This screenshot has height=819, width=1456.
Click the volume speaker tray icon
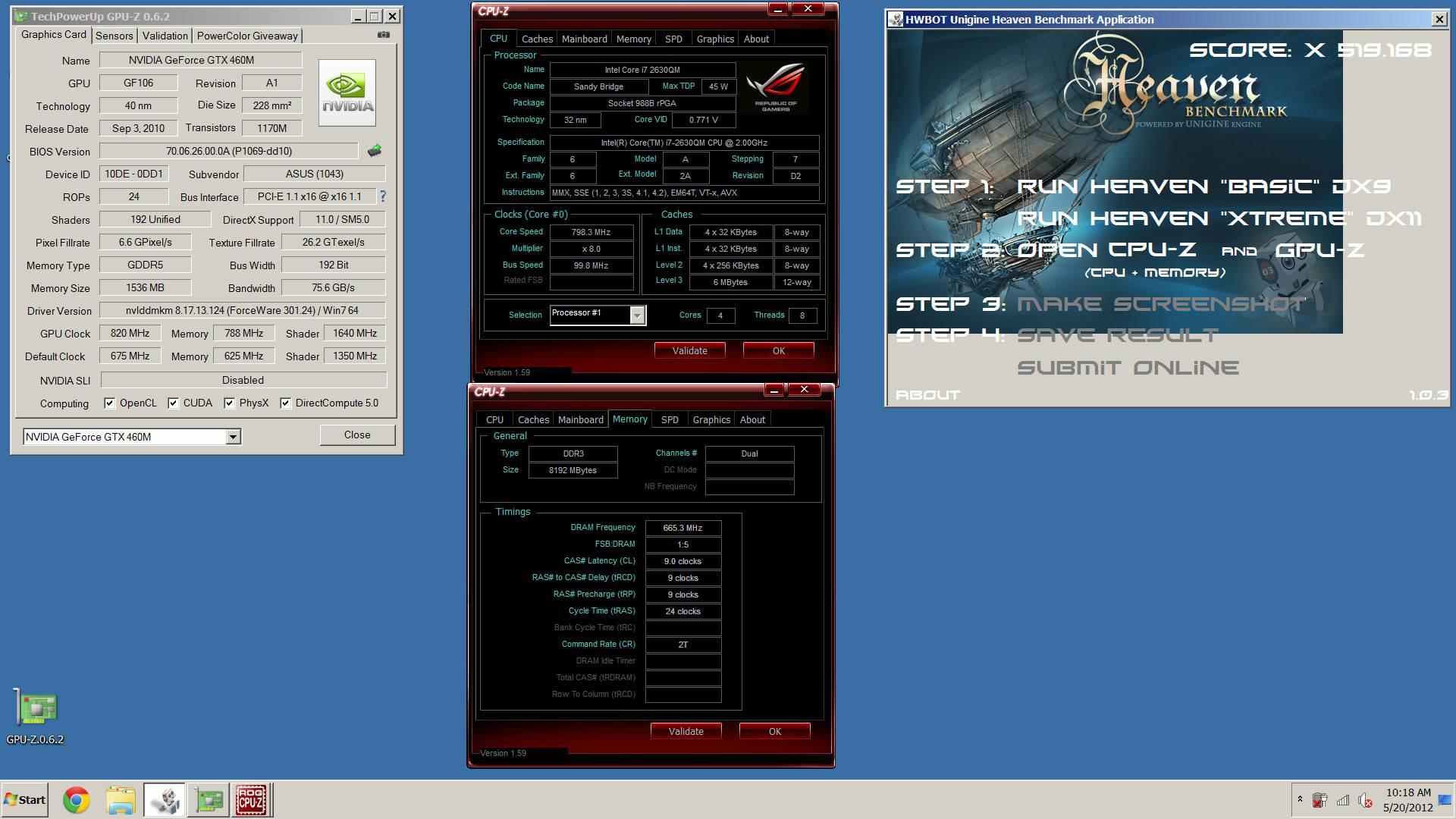(x=1365, y=800)
